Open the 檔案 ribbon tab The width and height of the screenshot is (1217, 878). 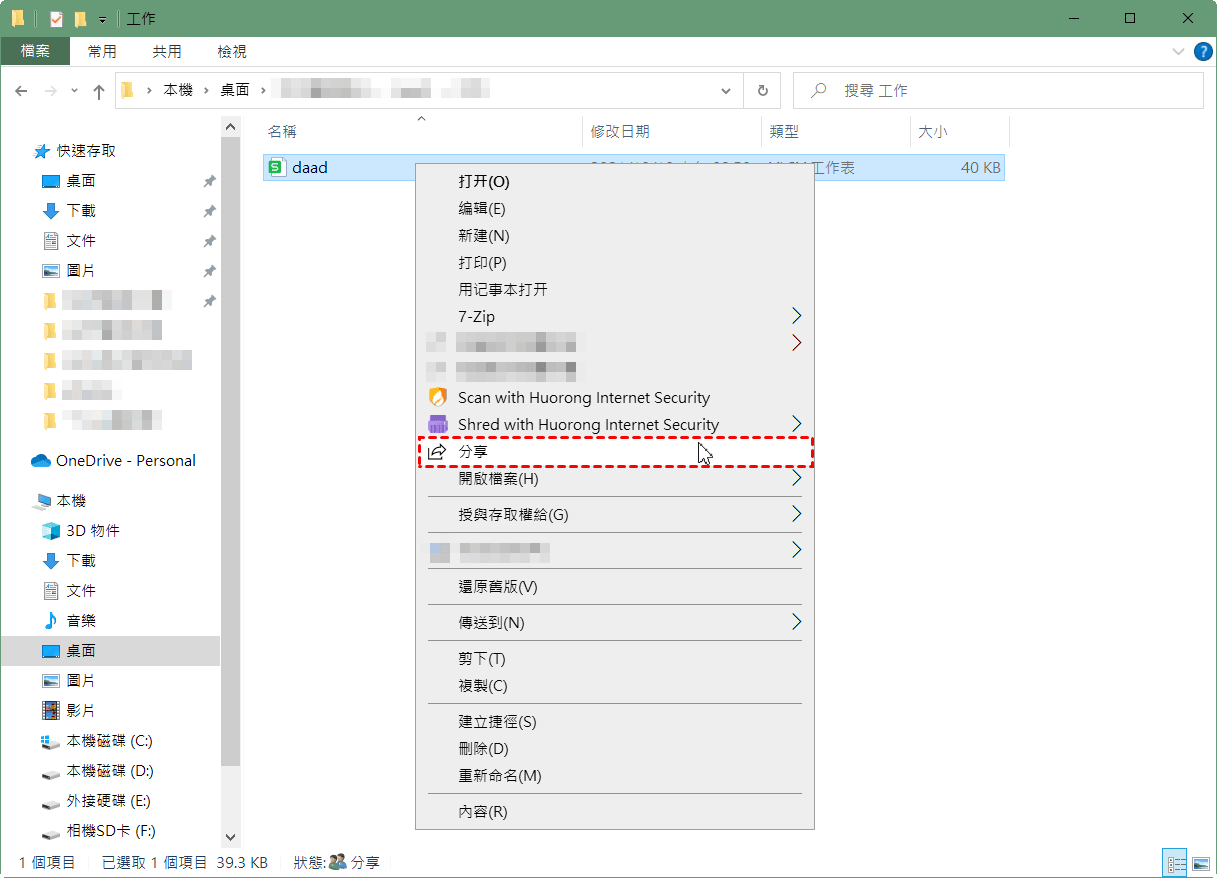coord(35,51)
